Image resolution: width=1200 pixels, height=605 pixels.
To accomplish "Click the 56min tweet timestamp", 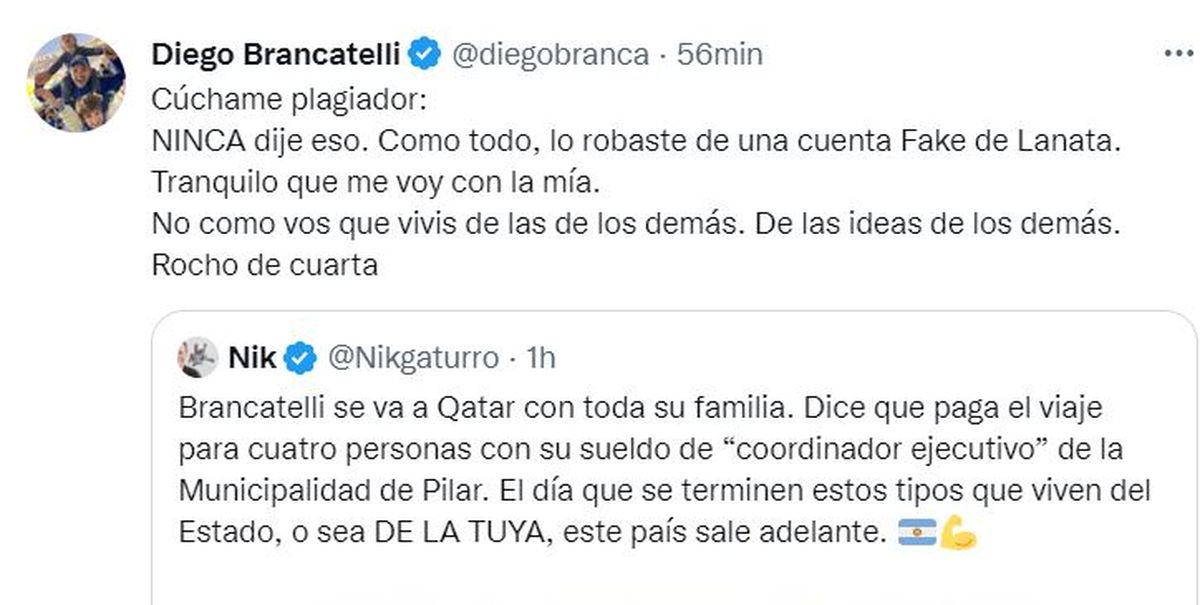I will [x=720, y=54].
